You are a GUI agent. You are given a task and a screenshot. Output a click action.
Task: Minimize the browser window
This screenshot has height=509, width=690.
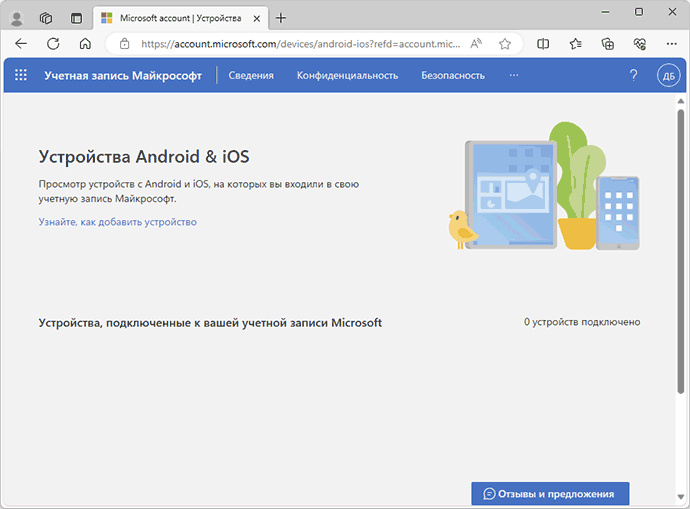[x=606, y=12]
